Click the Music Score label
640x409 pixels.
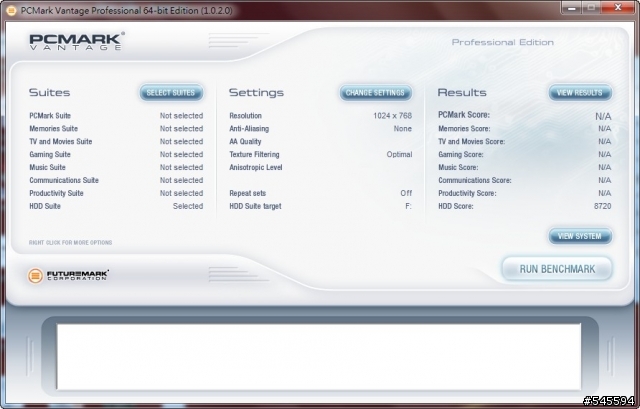[458, 167]
